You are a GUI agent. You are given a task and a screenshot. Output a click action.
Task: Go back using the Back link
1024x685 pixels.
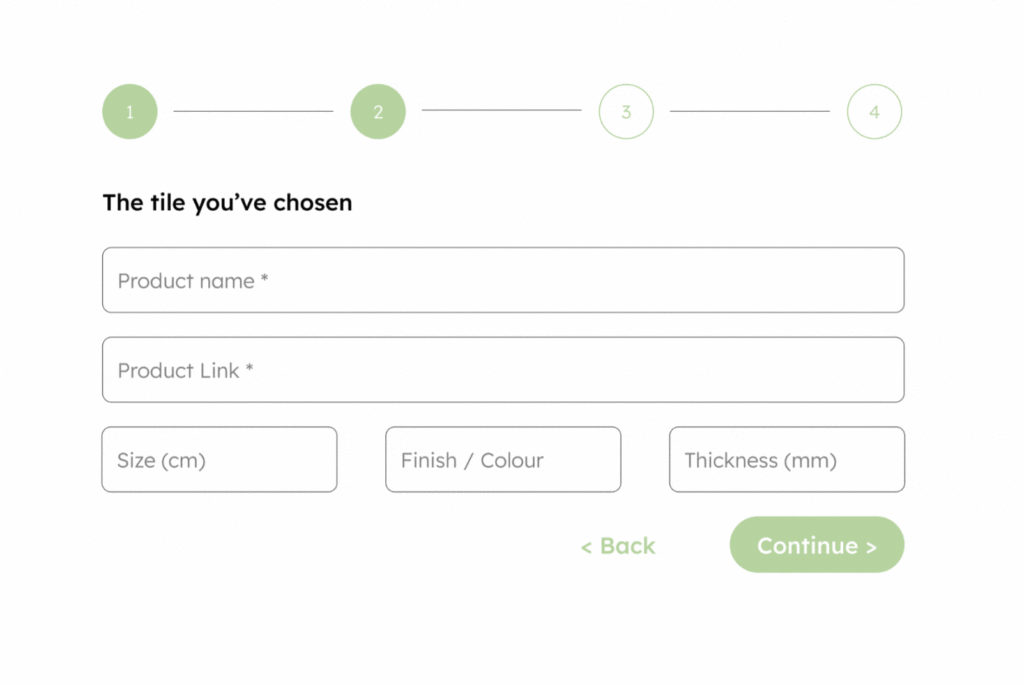click(x=627, y=546)
